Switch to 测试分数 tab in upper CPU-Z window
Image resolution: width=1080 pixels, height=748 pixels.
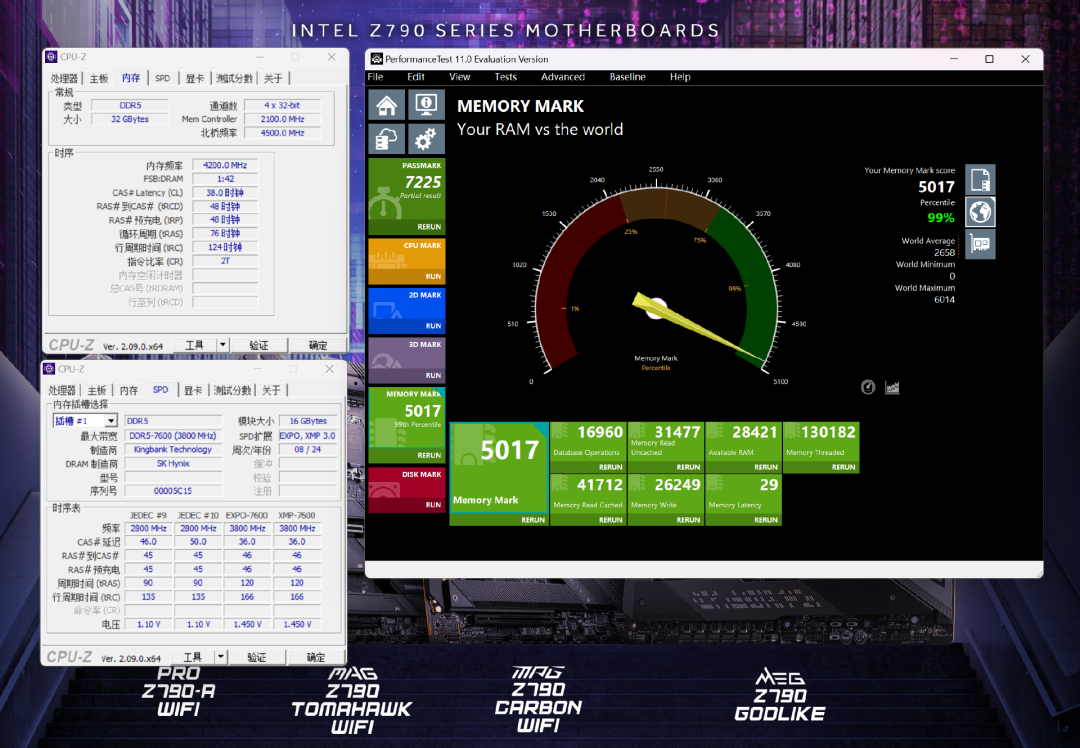click(235, 79)
